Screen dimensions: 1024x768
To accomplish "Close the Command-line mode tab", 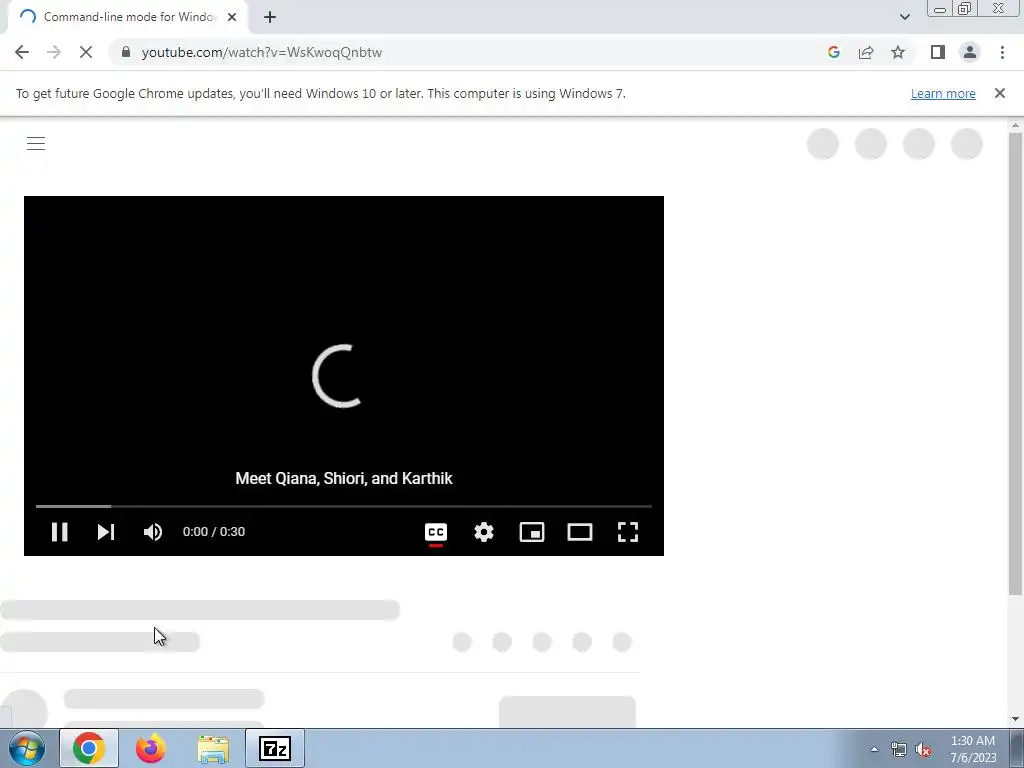I will 232,17.
